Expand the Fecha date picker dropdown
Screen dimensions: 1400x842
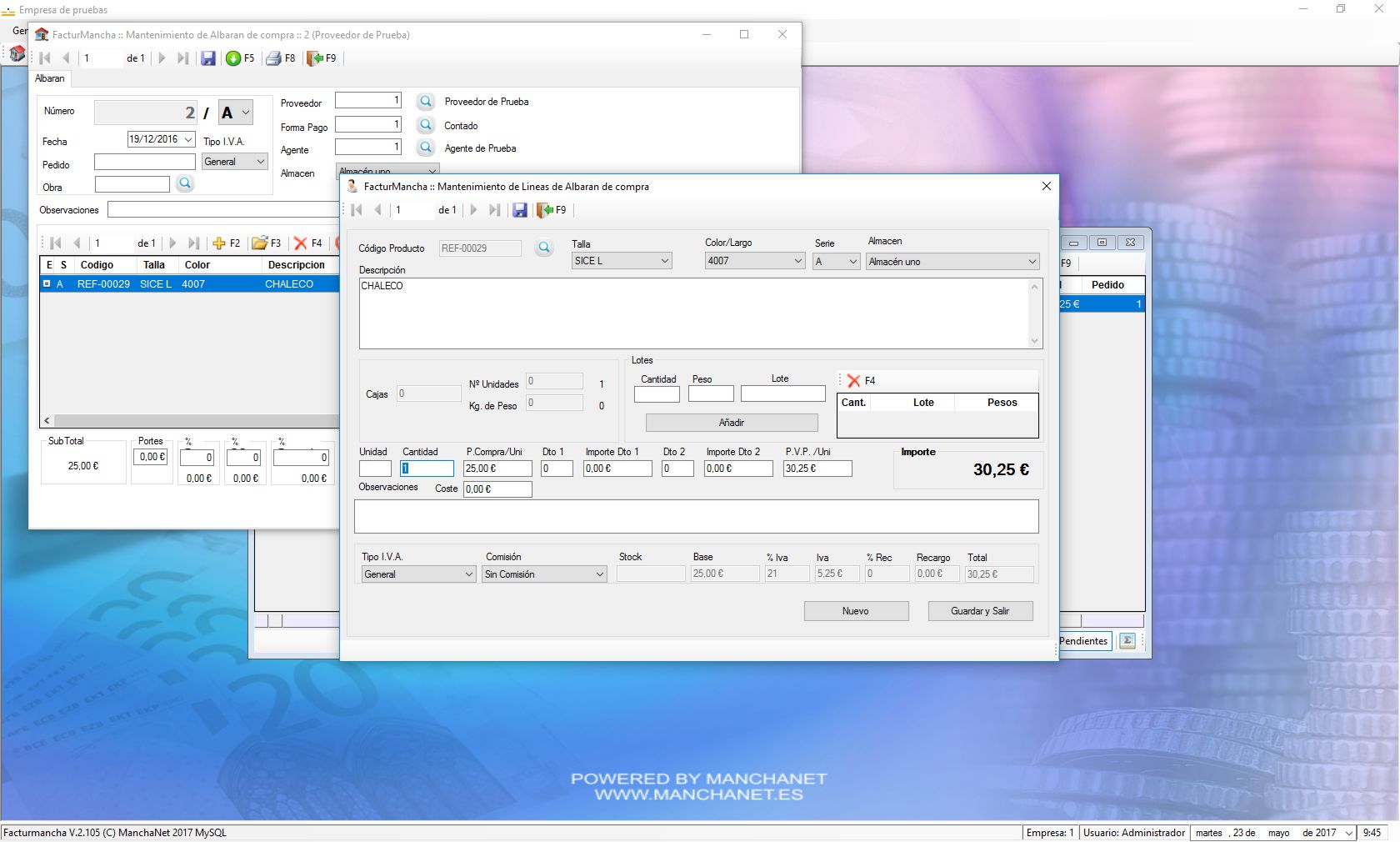click(188, 139)
